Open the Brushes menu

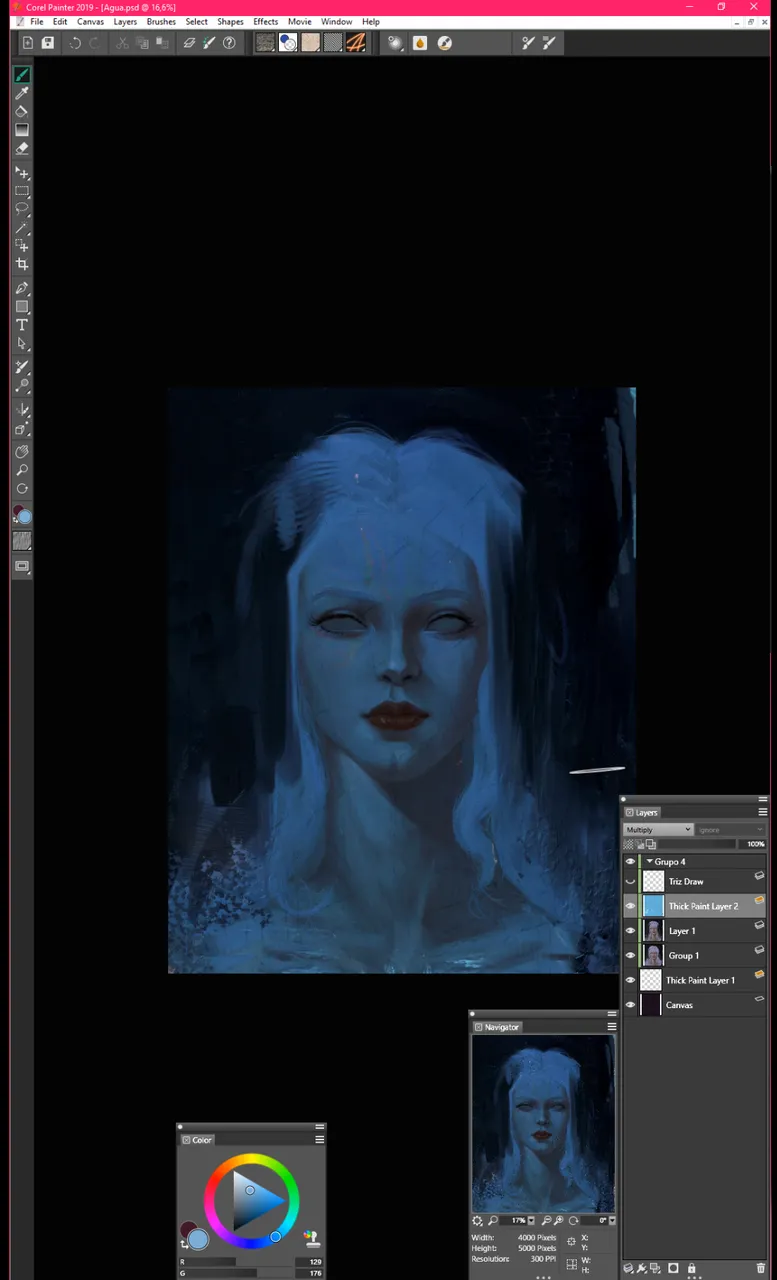tap(160, 21)
